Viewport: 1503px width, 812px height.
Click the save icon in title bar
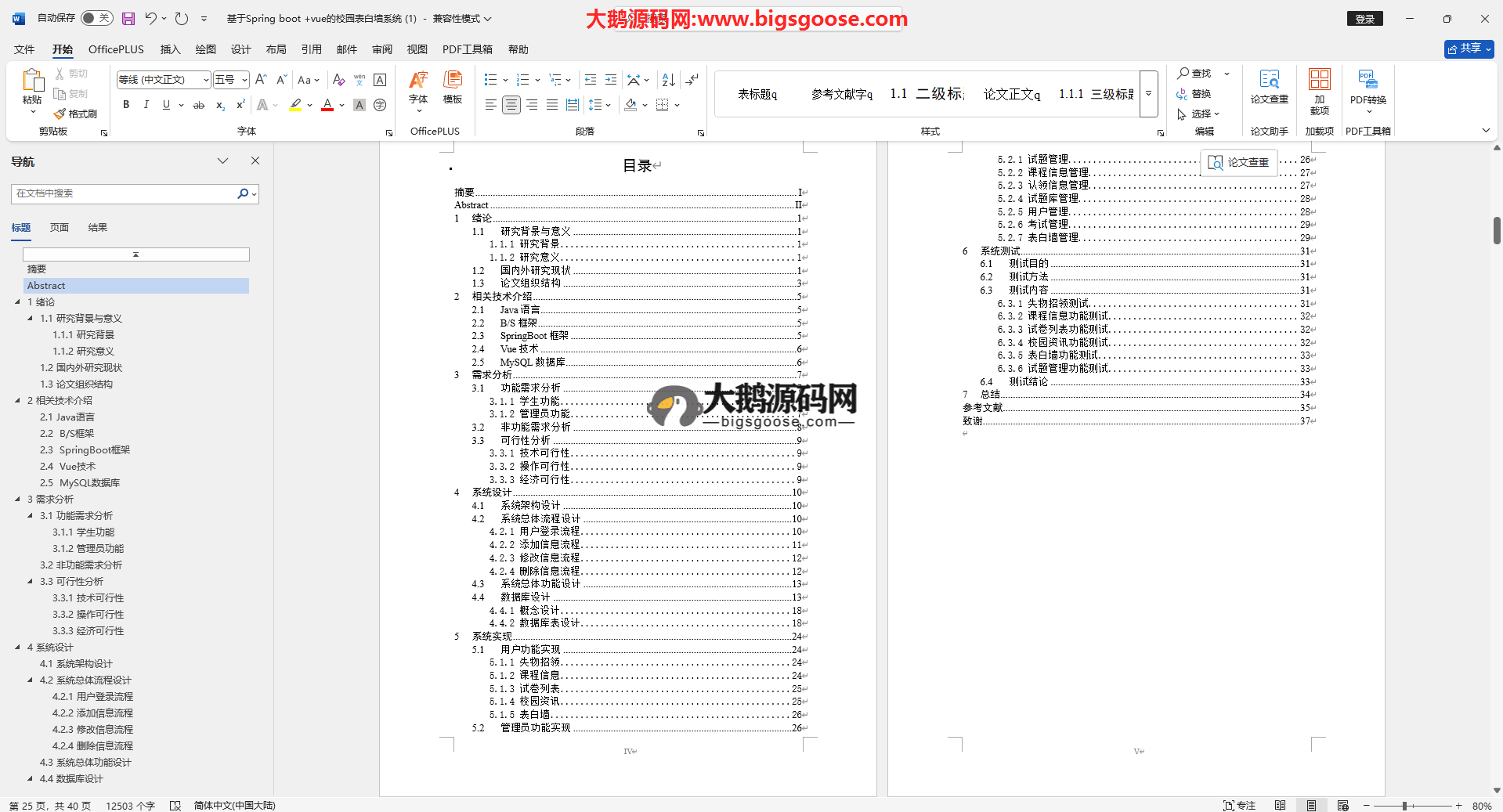point(128,18)
